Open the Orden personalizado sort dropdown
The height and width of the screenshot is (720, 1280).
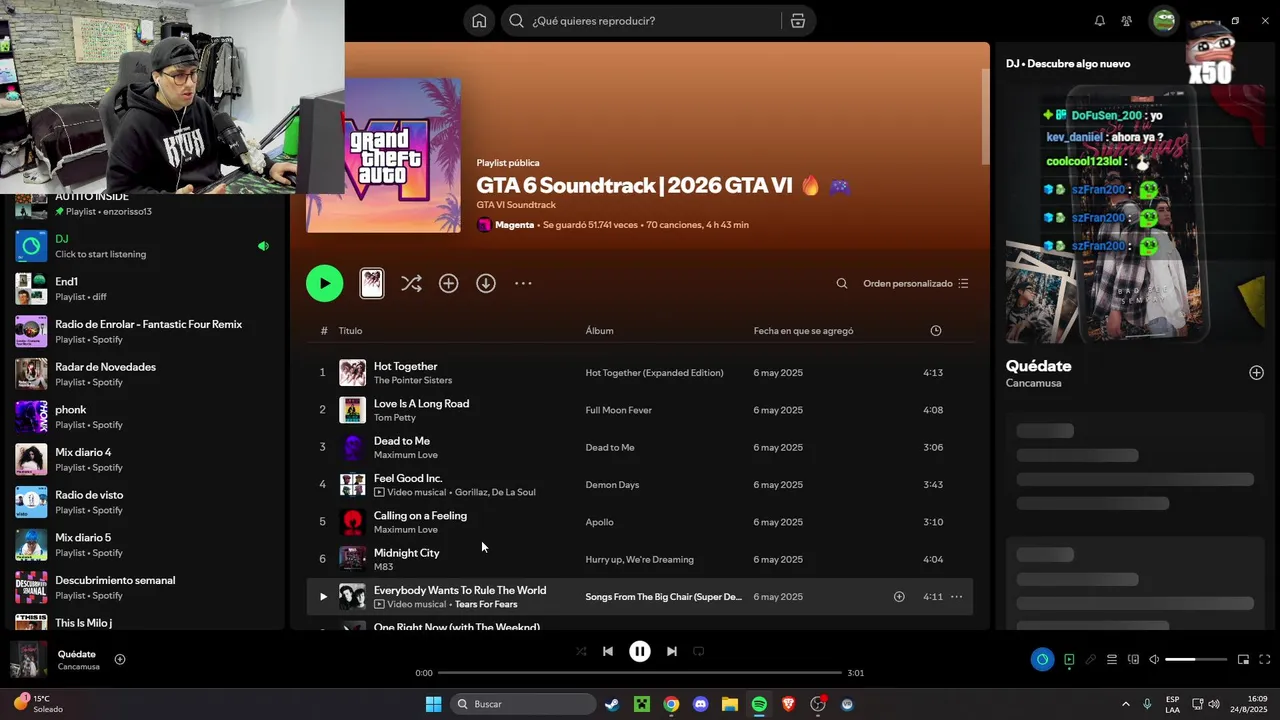pyautogui.click(x=916, y=284)
